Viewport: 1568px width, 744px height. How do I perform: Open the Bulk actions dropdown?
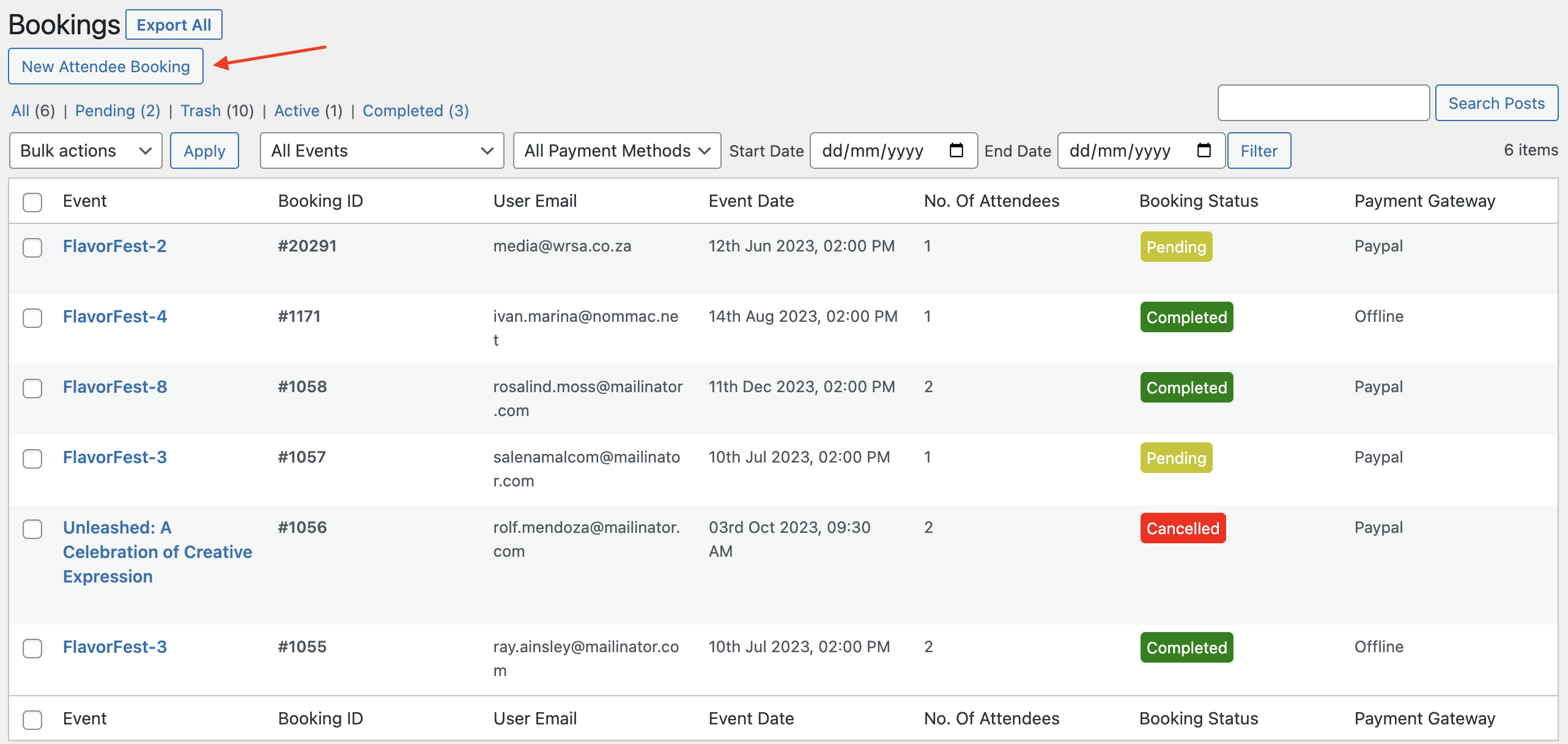pyautogui.click(x=86, y=151)
